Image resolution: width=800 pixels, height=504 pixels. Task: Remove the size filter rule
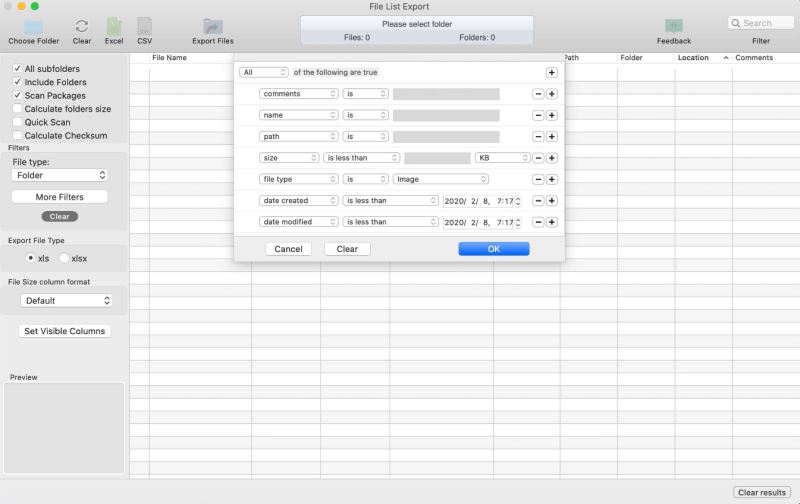[538, 158]
